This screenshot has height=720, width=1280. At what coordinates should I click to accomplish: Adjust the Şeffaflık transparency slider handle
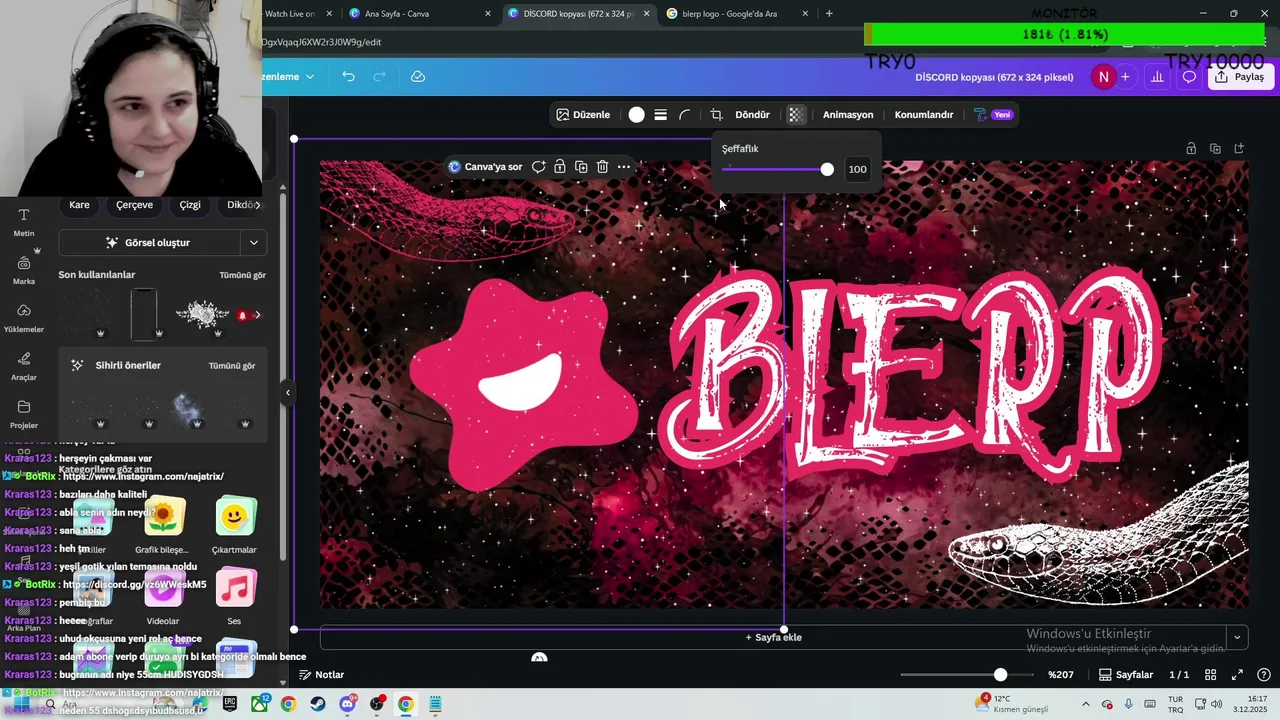(827, 169)
